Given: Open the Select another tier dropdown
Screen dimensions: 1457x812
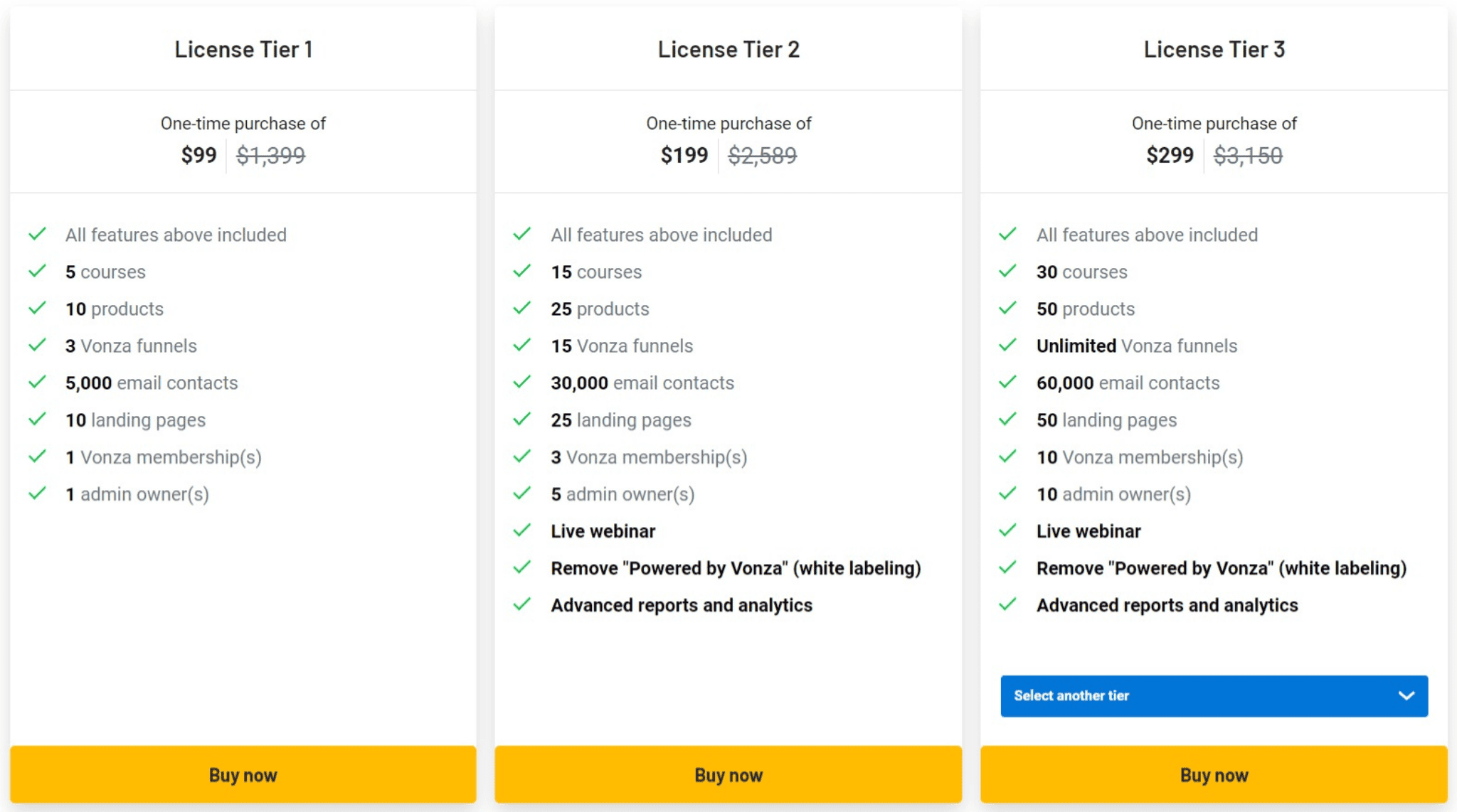Looking at the screenshot, I should pos(1214,695).
